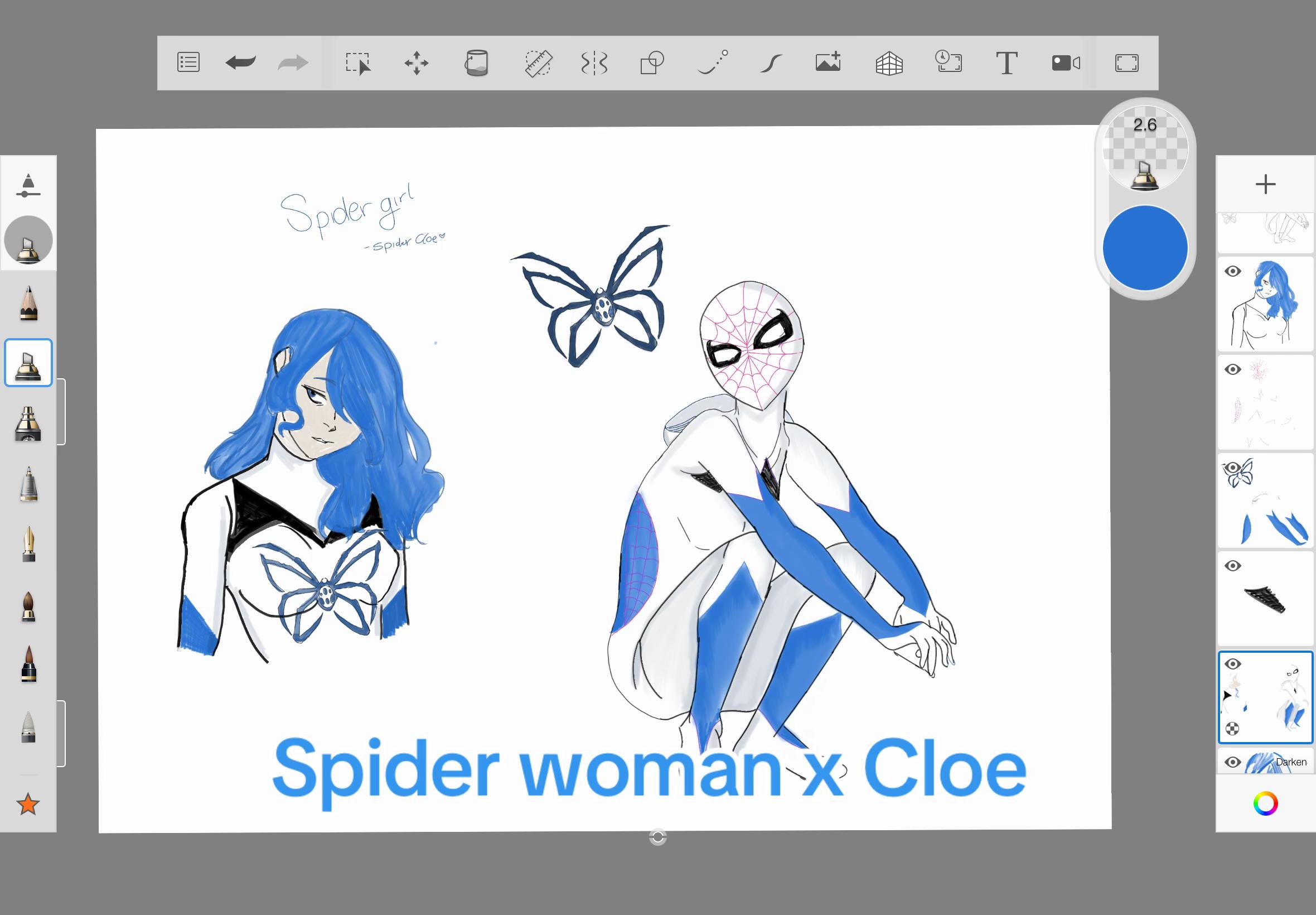
Task: Add a new layer with plus button
Action: click(x=1266, y=184)
